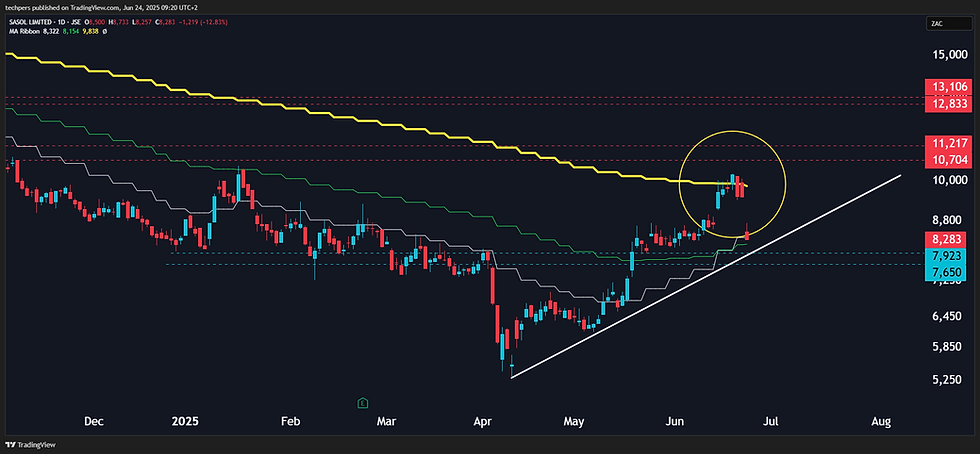Click the 7,650 cyan price label
This screenshot has height=454, width=980.
[947, 272]
